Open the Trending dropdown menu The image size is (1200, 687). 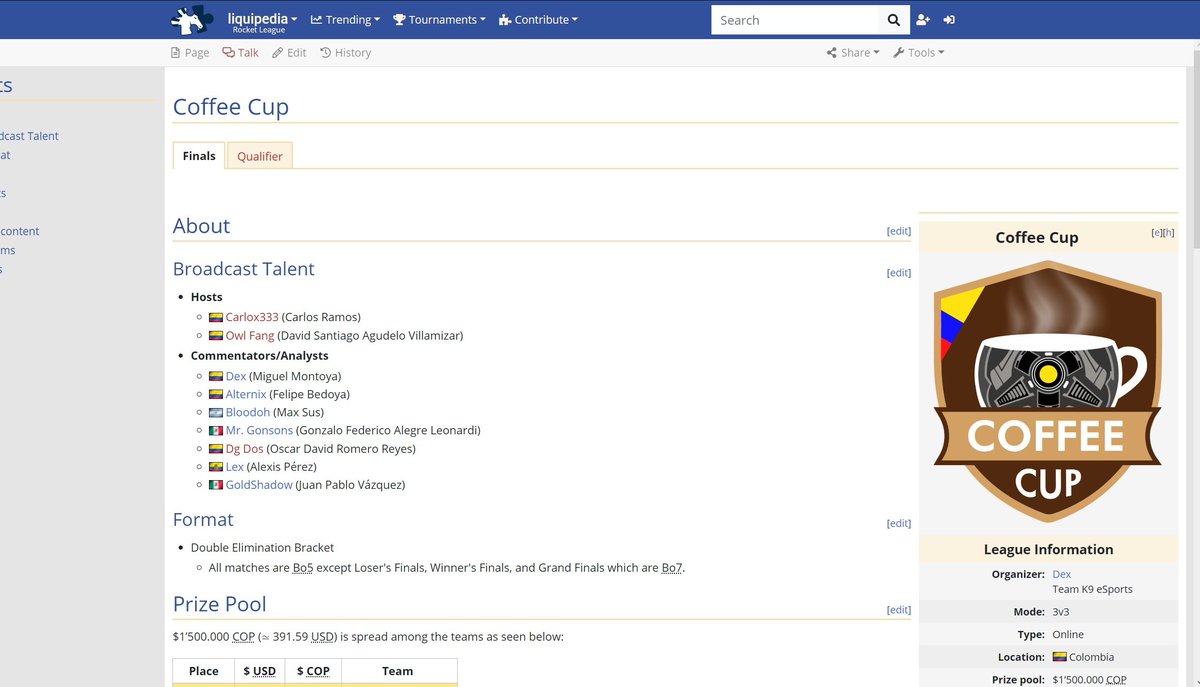pyautogui.click(x=345, y=20)
